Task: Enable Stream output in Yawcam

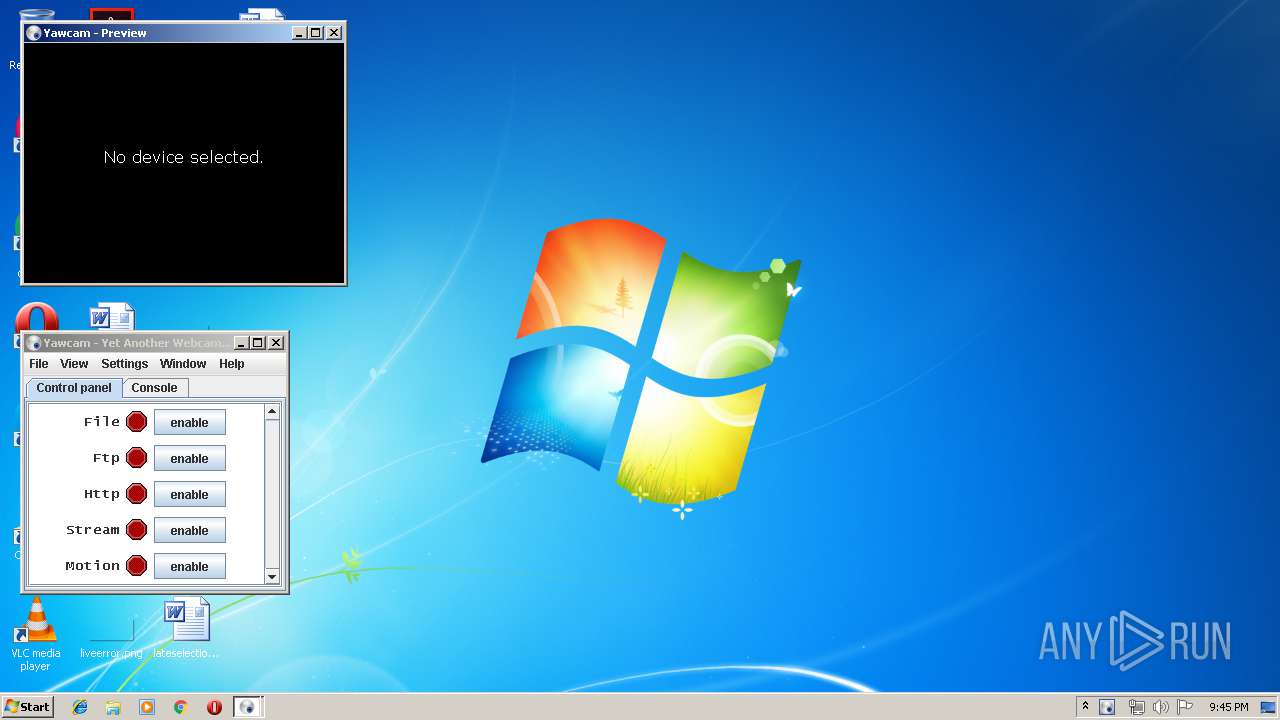Action: [x=190, y=530]
